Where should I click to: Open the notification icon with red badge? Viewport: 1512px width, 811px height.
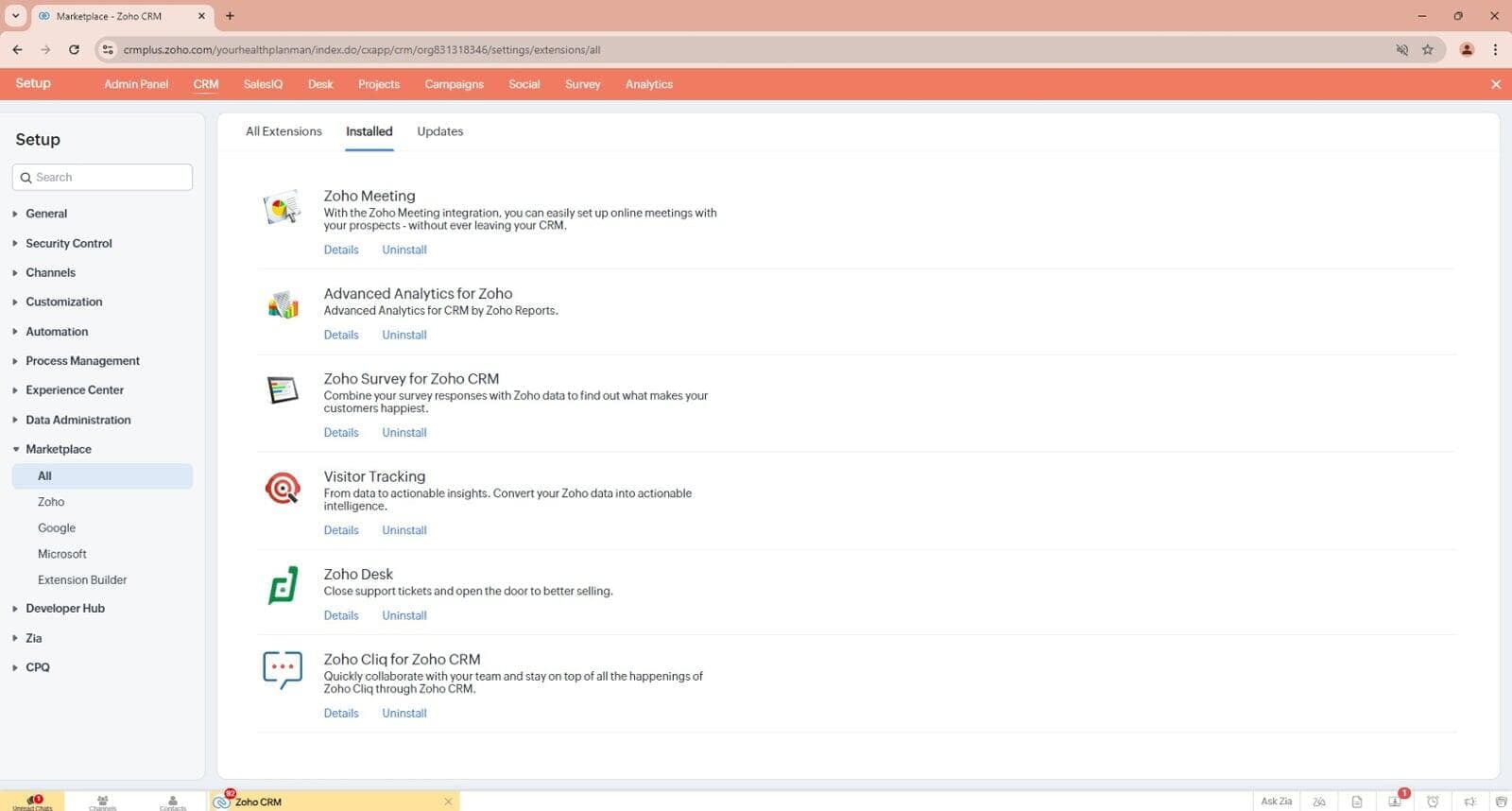1396,801
